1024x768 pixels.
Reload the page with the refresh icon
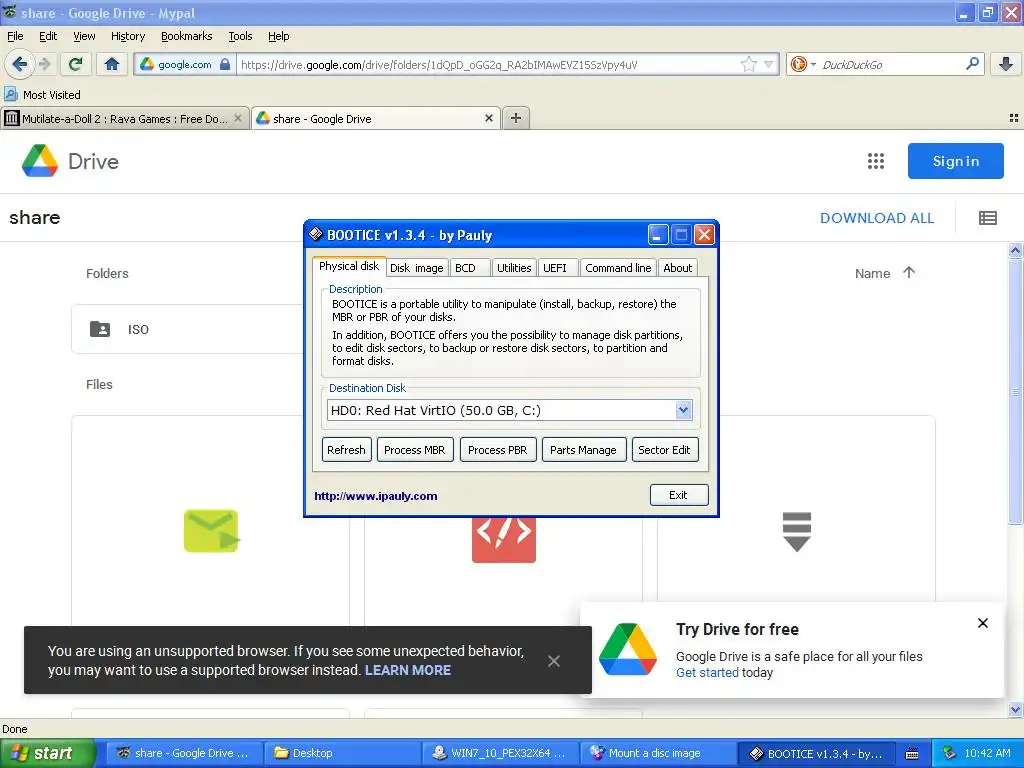pos(76,64)
